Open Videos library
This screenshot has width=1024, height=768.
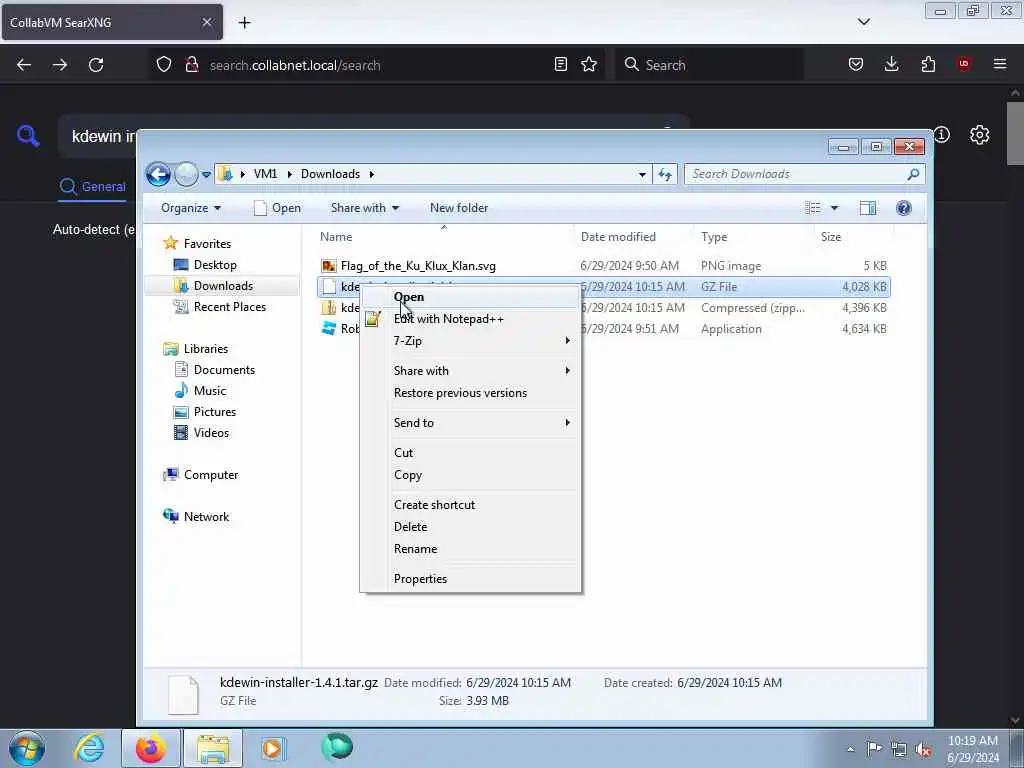[211, 432]
